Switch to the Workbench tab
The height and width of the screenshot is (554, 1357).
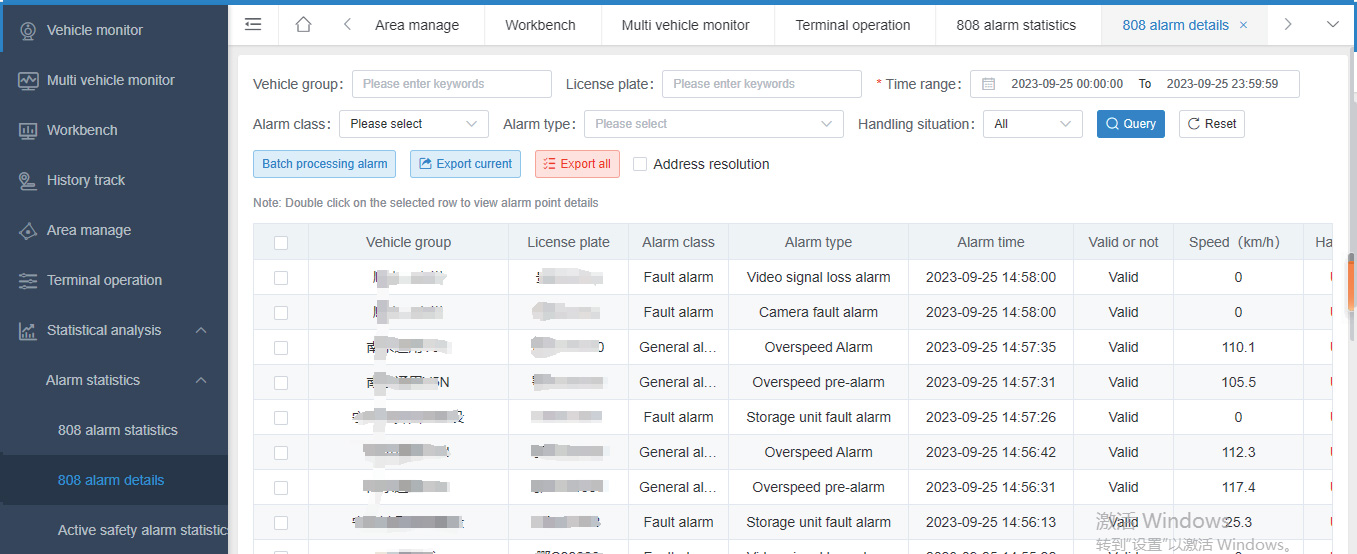[x=541, y=25]
